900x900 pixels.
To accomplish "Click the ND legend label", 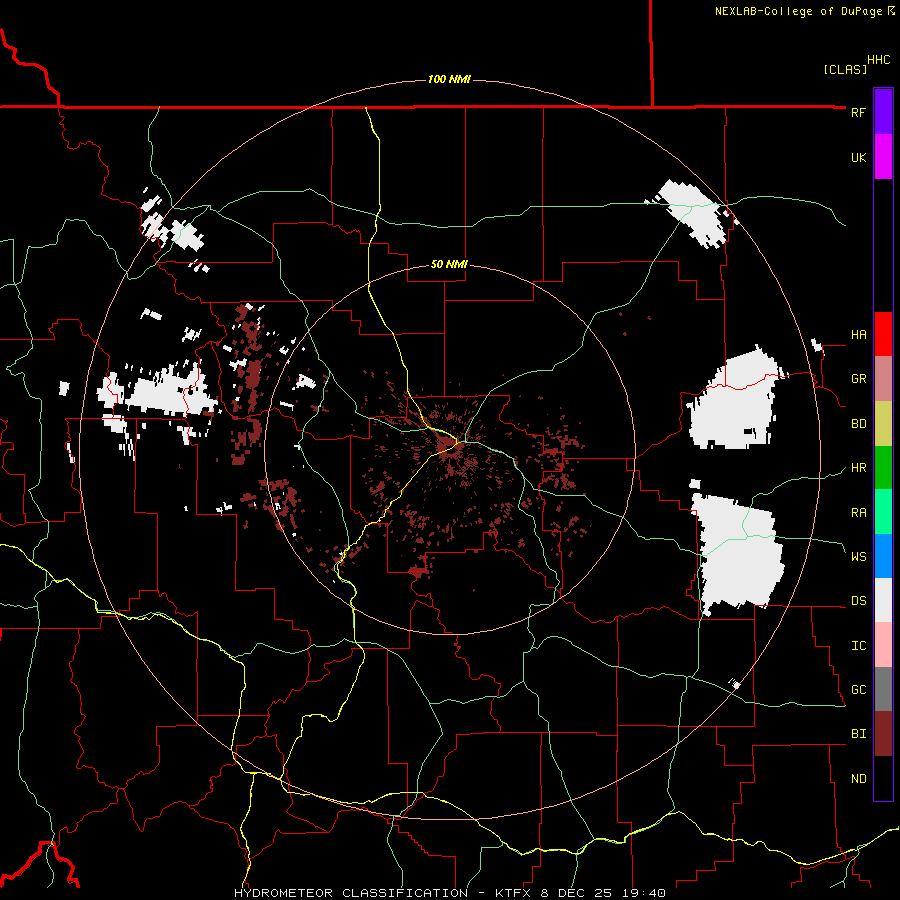I will [858, 779].
